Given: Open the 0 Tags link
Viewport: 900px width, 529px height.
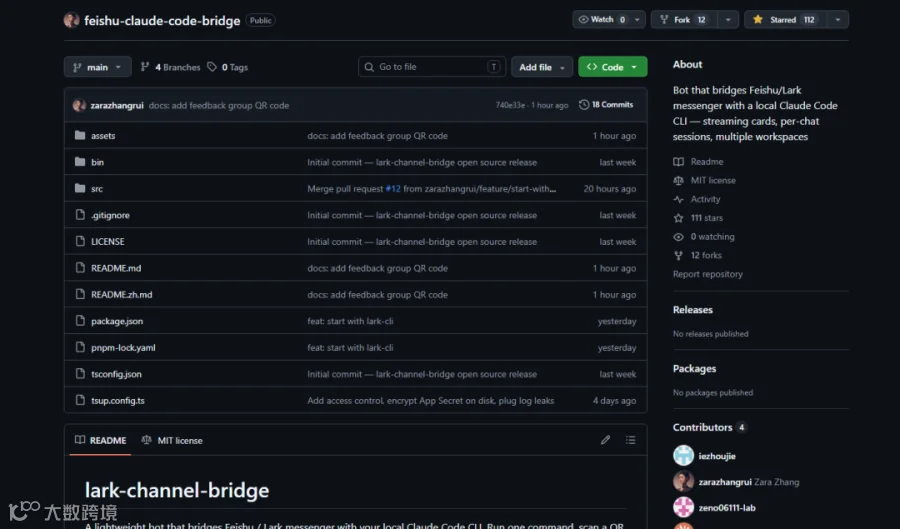Looking at the screenshot, I should (x=228, y=67).
